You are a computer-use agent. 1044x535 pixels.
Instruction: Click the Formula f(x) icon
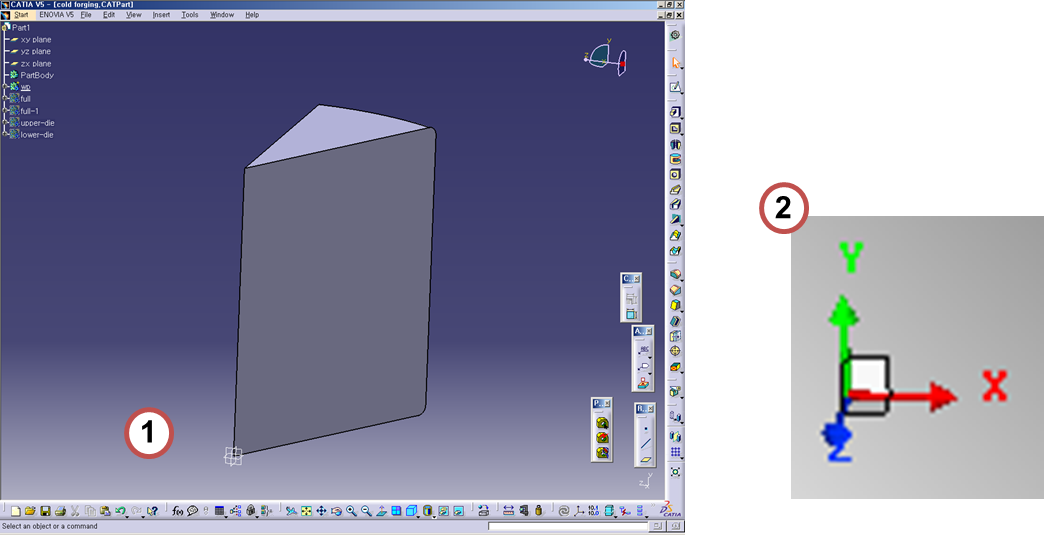[178, 511]
